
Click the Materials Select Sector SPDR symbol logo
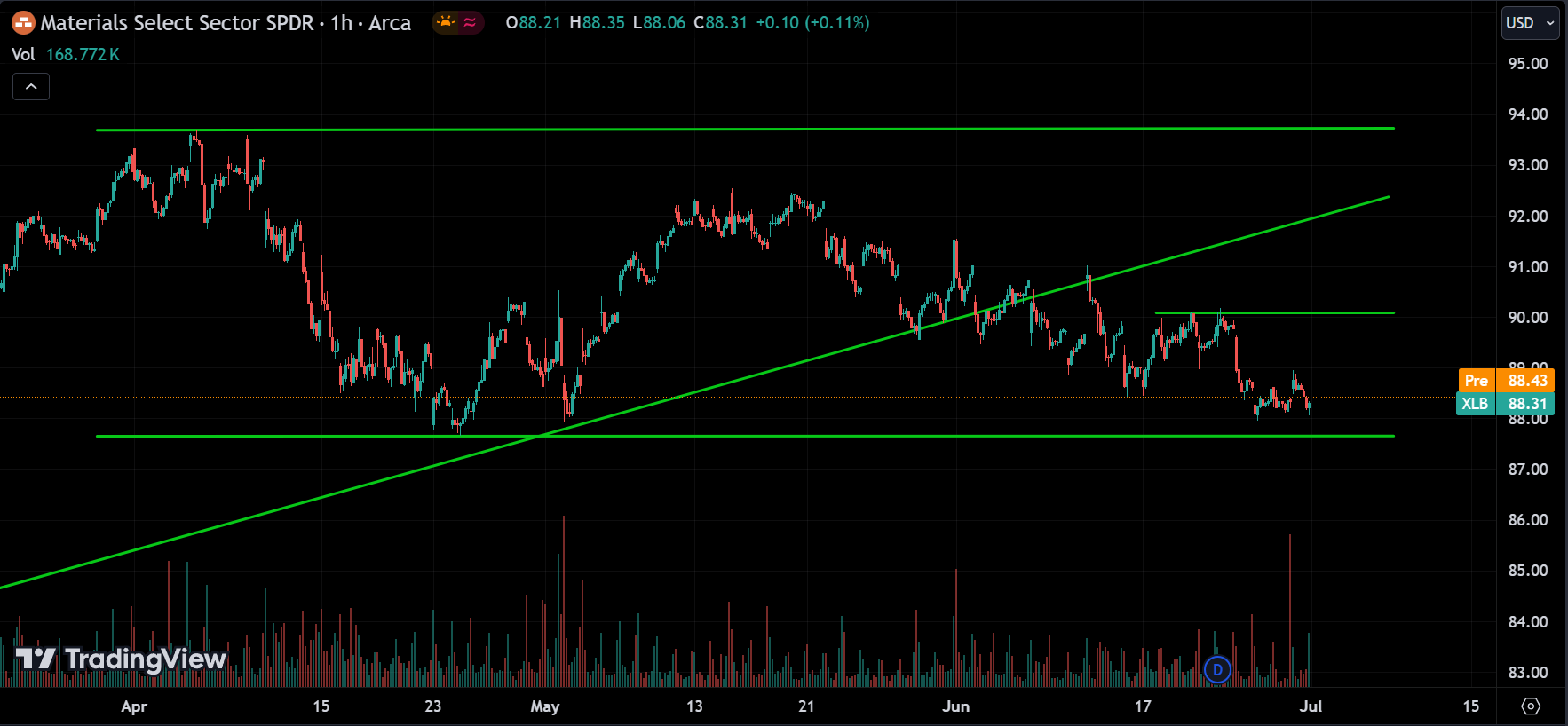click(x=23, y=23)
